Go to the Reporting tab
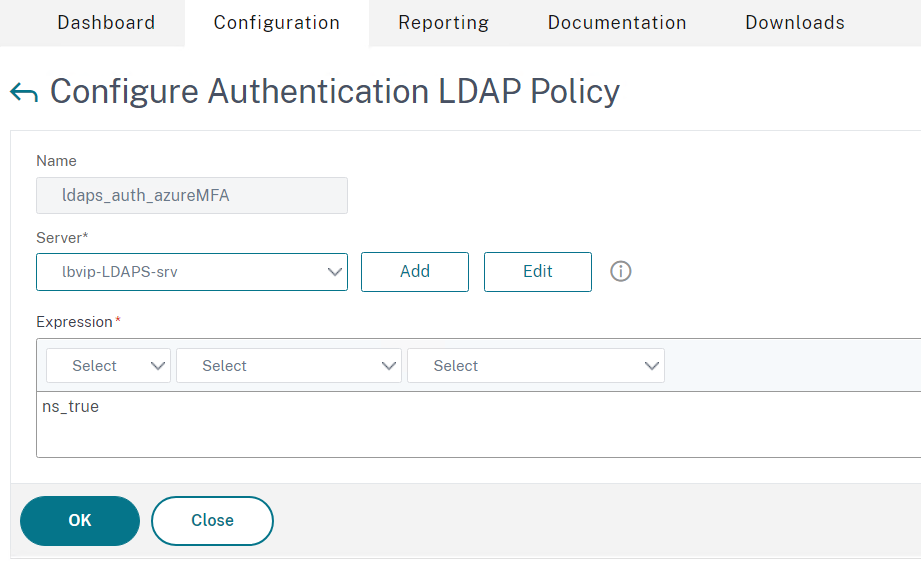 tap(443, 23)
